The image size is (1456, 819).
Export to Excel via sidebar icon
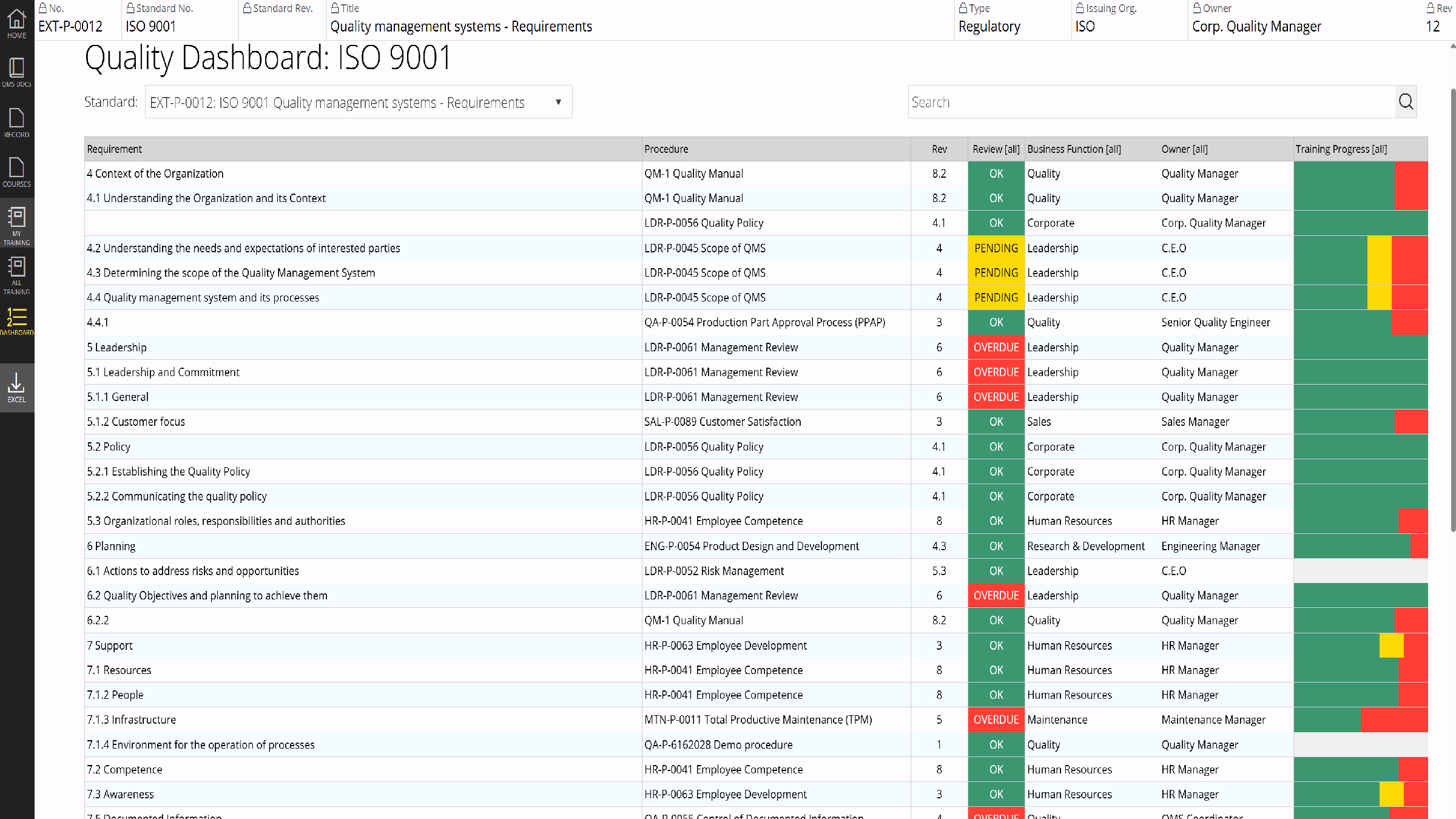click(x=17, y=388)
